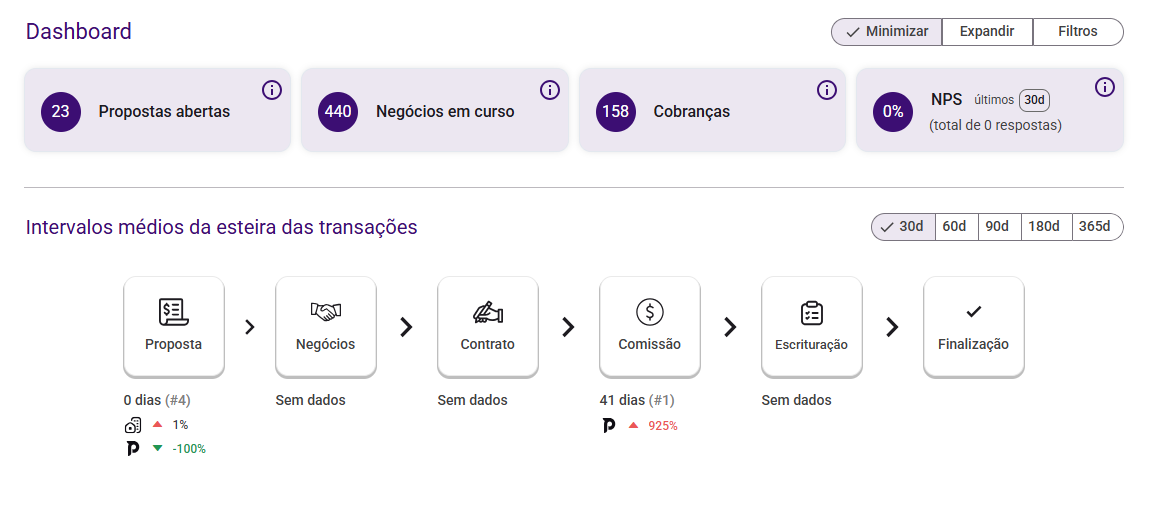
Task: Open the Finalização stage card
Action: tap(973, 327)
